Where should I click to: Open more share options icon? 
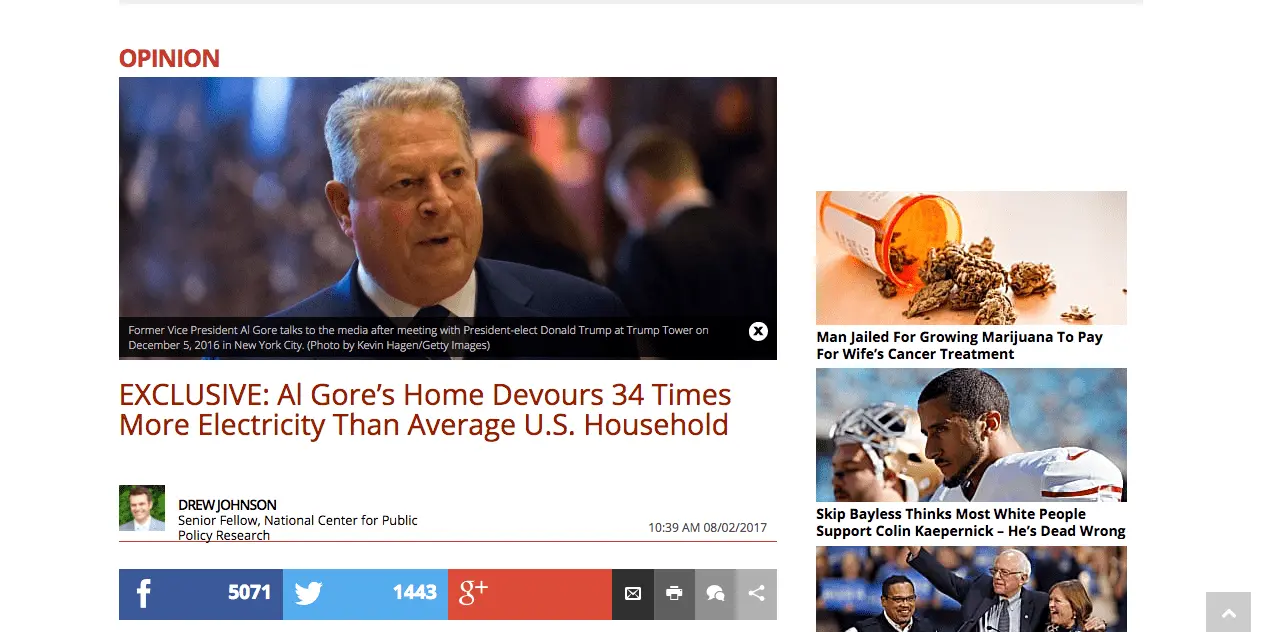[757, 594]
